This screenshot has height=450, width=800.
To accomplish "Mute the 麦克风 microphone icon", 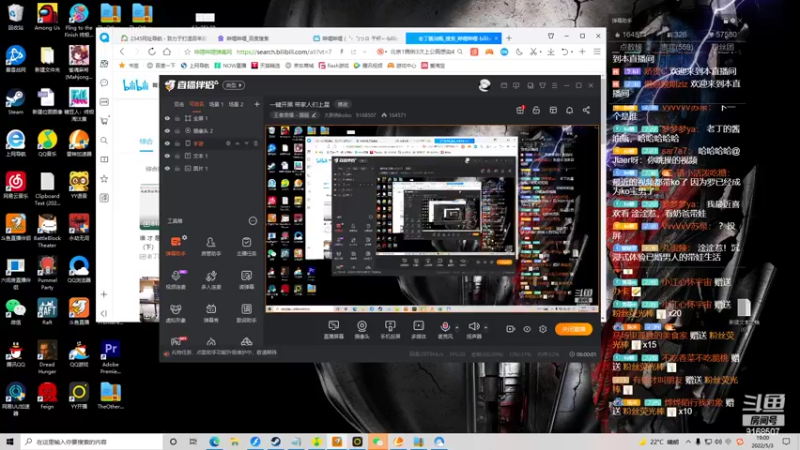I will 445,327.
